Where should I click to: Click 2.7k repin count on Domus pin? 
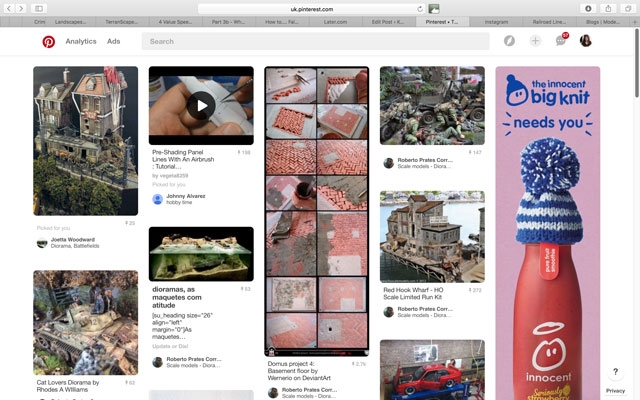click(x=359, y=364)
